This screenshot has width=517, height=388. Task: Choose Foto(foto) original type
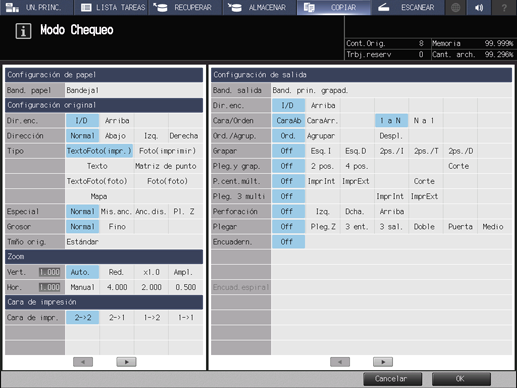coord(168,181)
